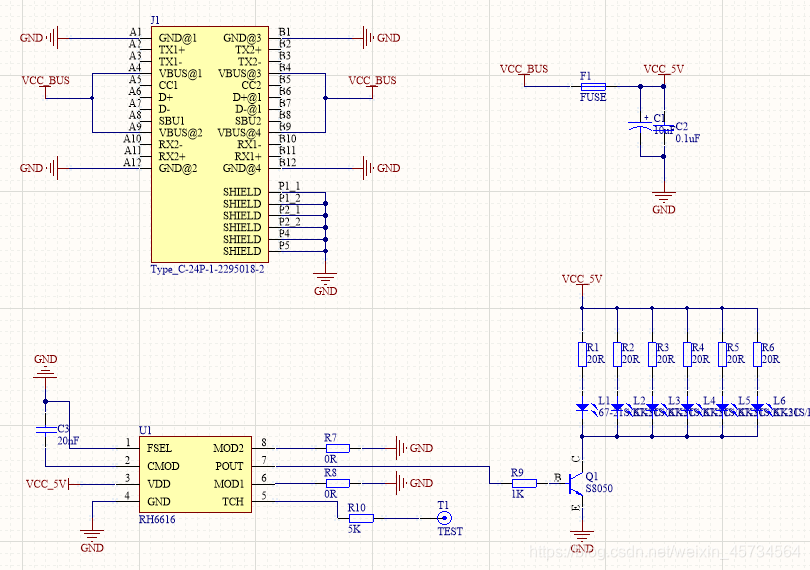Select transistor Q1 symbol
The image size is (810, 570).
(576, 484)
